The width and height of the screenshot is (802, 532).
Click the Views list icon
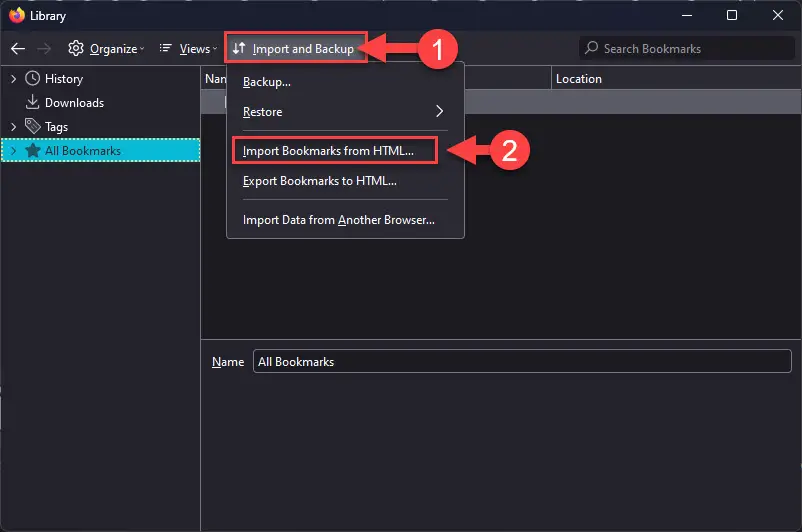165,48
